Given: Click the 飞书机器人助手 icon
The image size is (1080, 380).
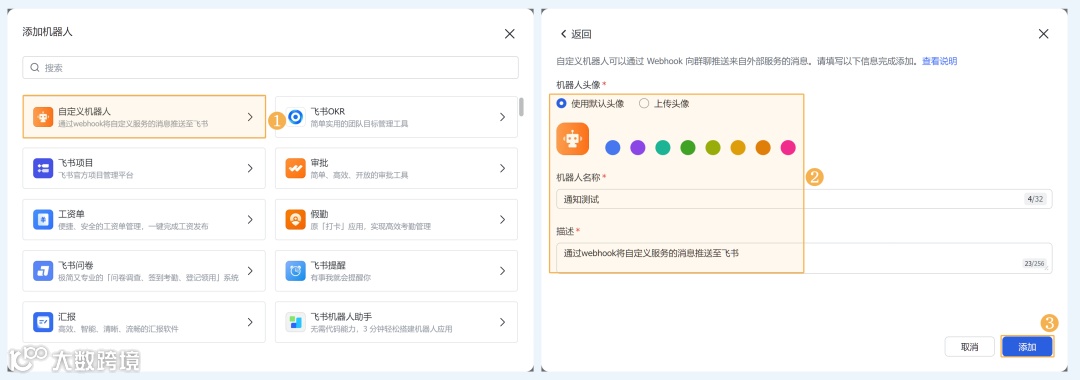Looking at the screenshot, I should click(295, 322).
